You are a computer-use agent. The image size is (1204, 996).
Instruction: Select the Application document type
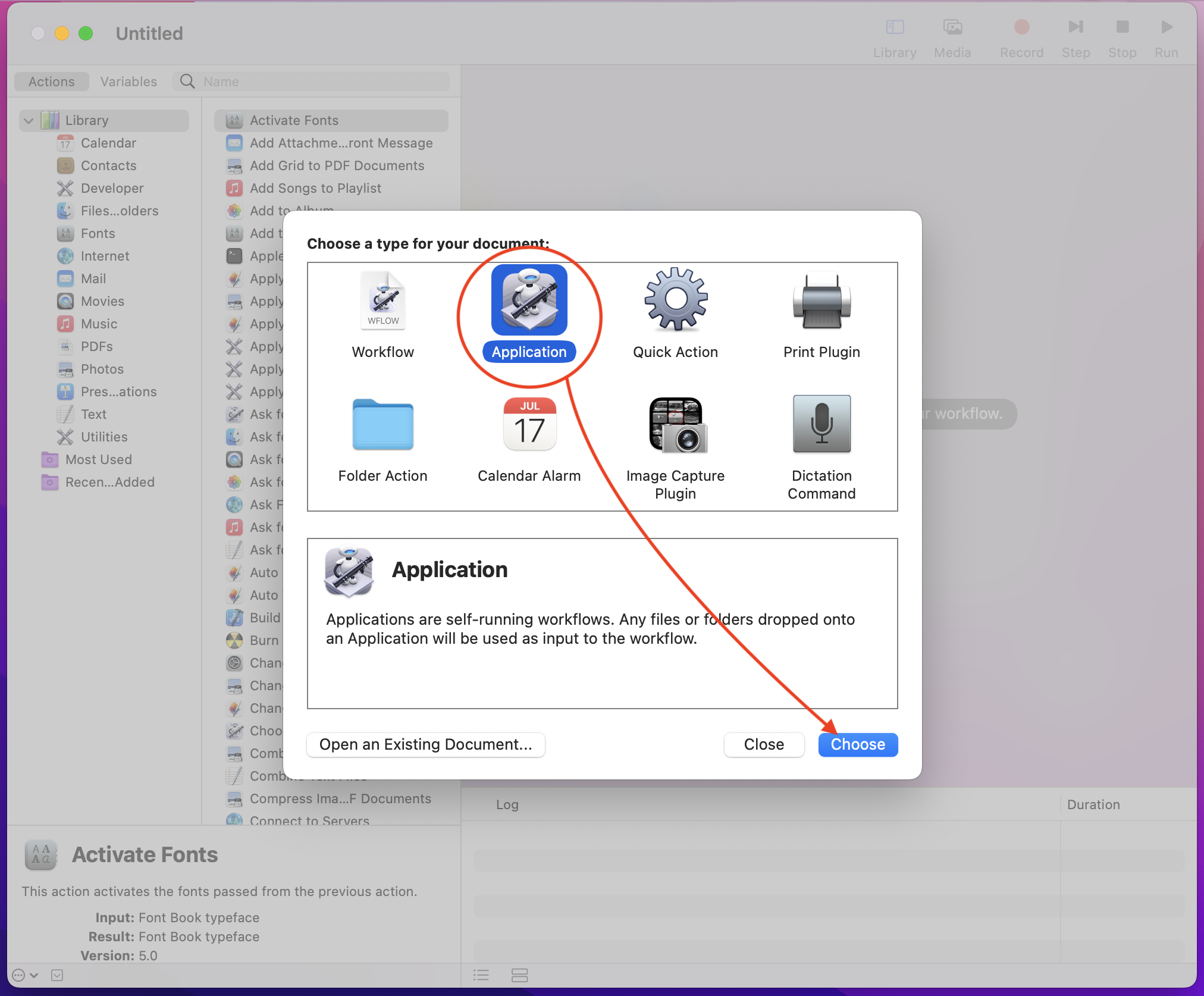pos(529,314)
